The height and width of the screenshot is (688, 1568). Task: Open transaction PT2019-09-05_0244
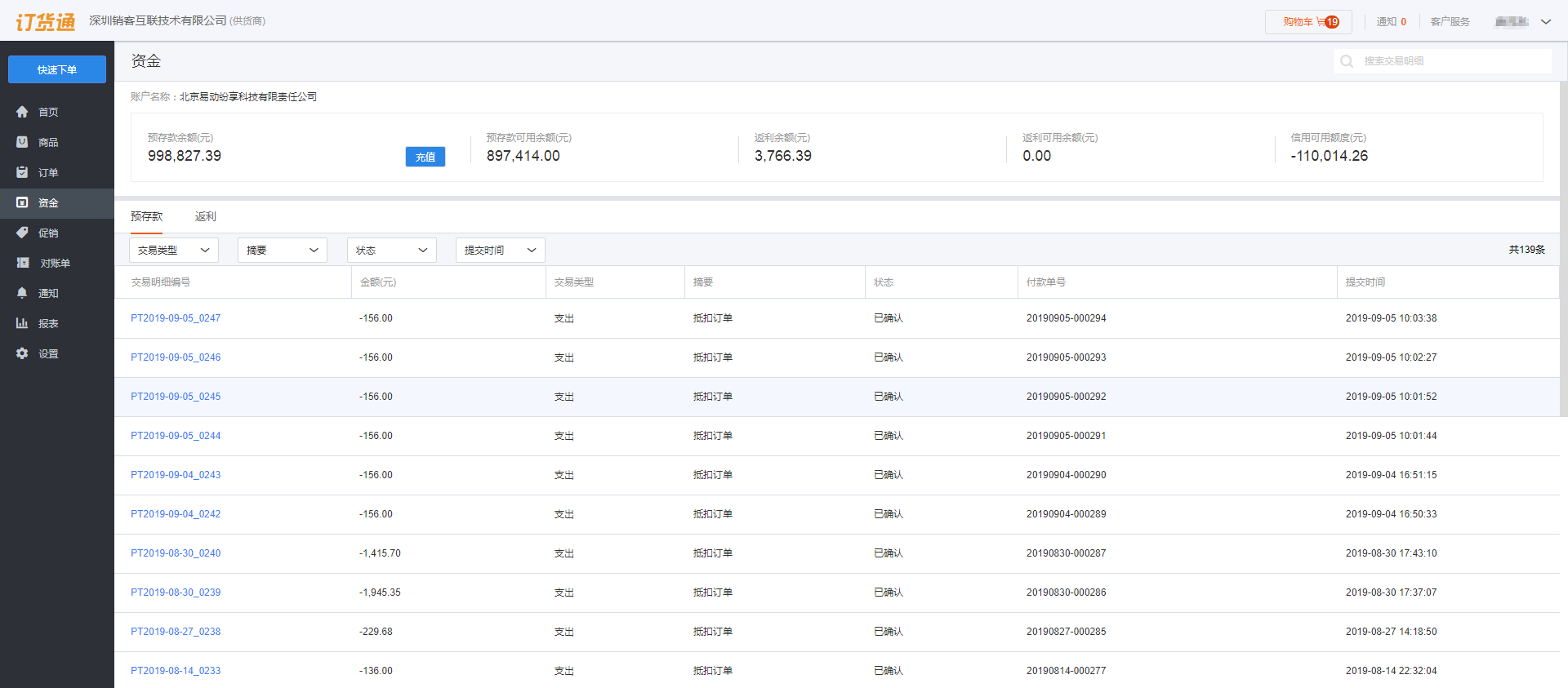pyautogui.click(x=176, y=436)
